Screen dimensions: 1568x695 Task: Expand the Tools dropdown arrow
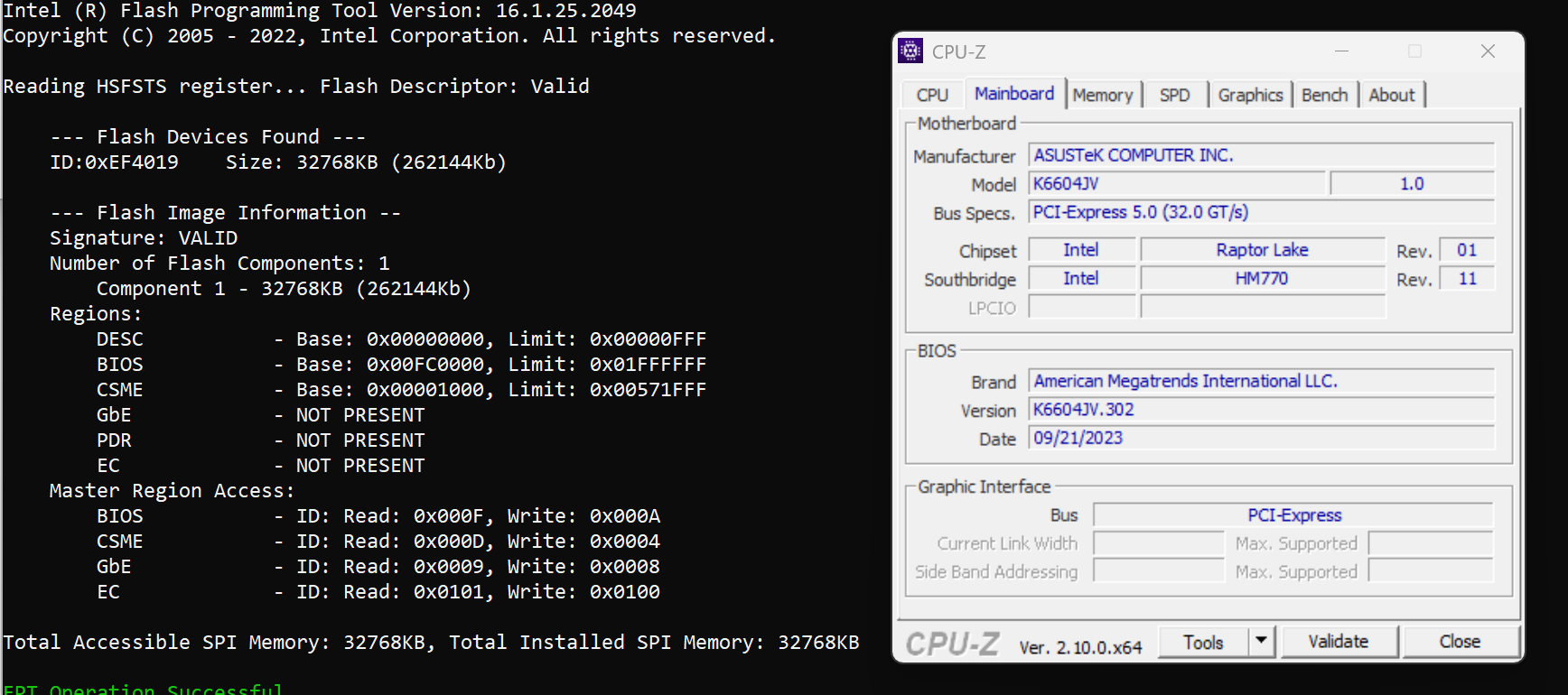point(1262,642)
